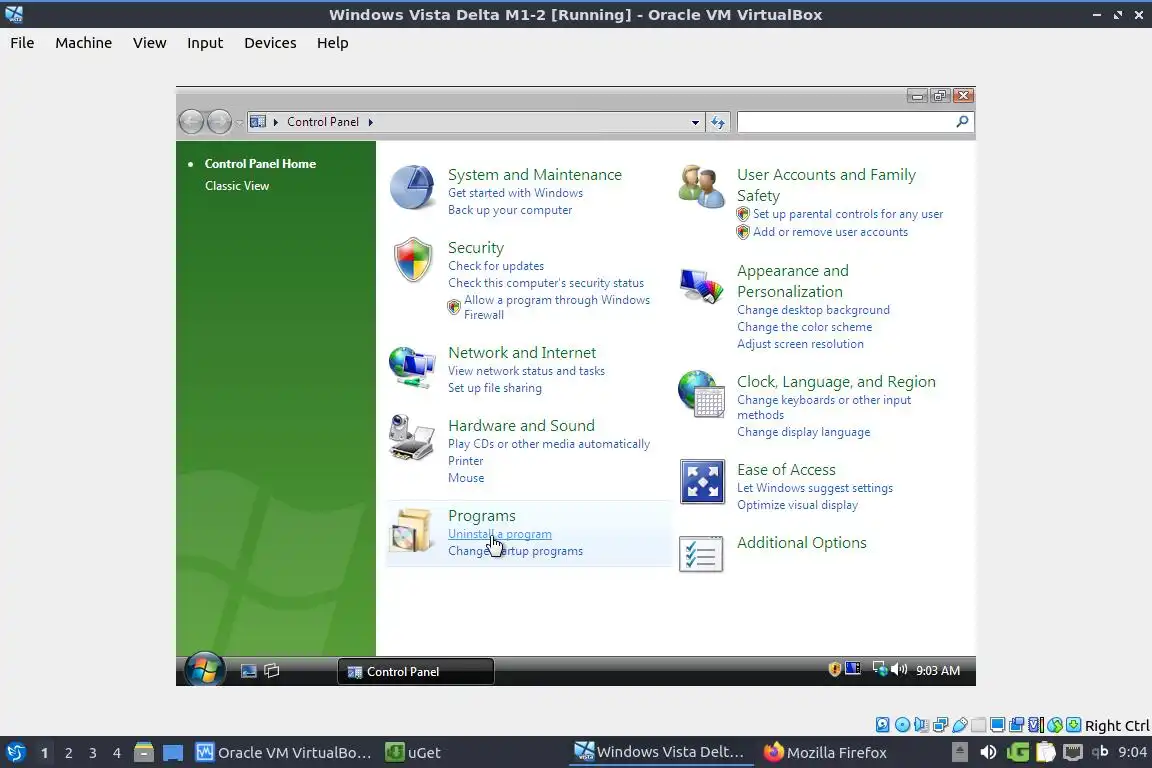Open the VirtualBox File menu
This screenshot has width=1152, height=768.
point(22,43)
